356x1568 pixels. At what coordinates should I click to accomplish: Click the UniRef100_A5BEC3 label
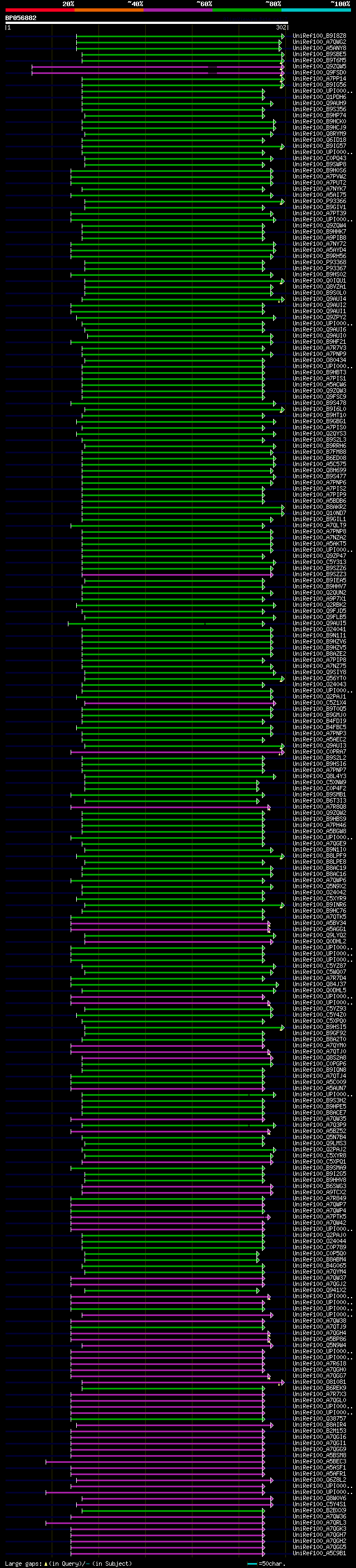[319, 1462]
